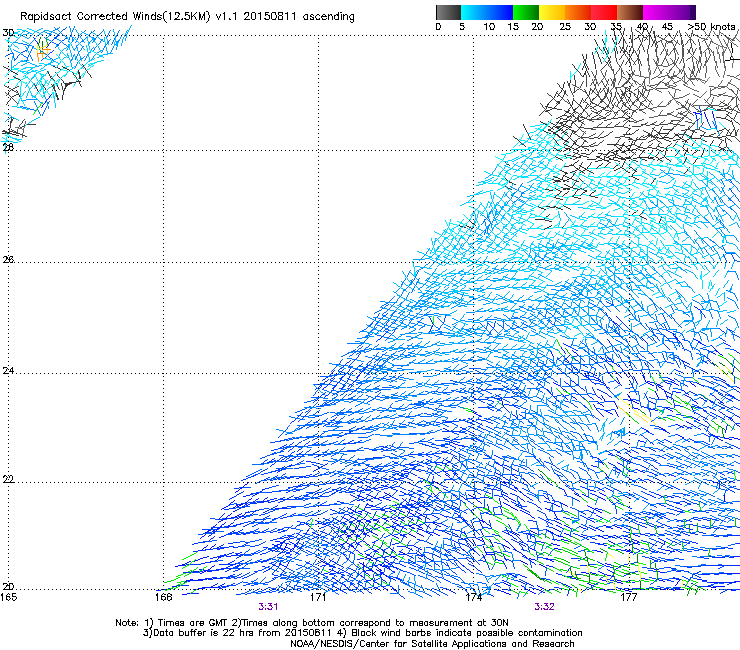Screen dimensions: 740x650
Task: Click the latitude label '30'
Action: click(8, 33)
